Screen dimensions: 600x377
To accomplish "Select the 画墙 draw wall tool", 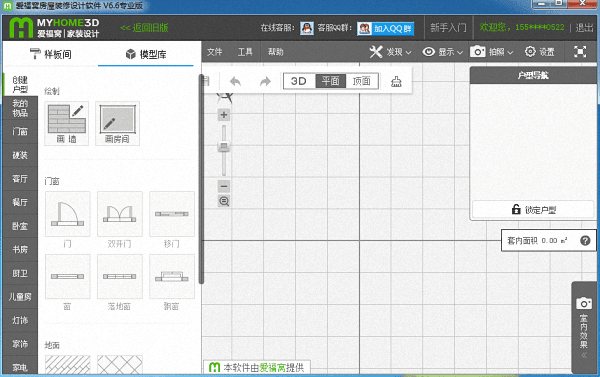I will (x=67, y=123).
